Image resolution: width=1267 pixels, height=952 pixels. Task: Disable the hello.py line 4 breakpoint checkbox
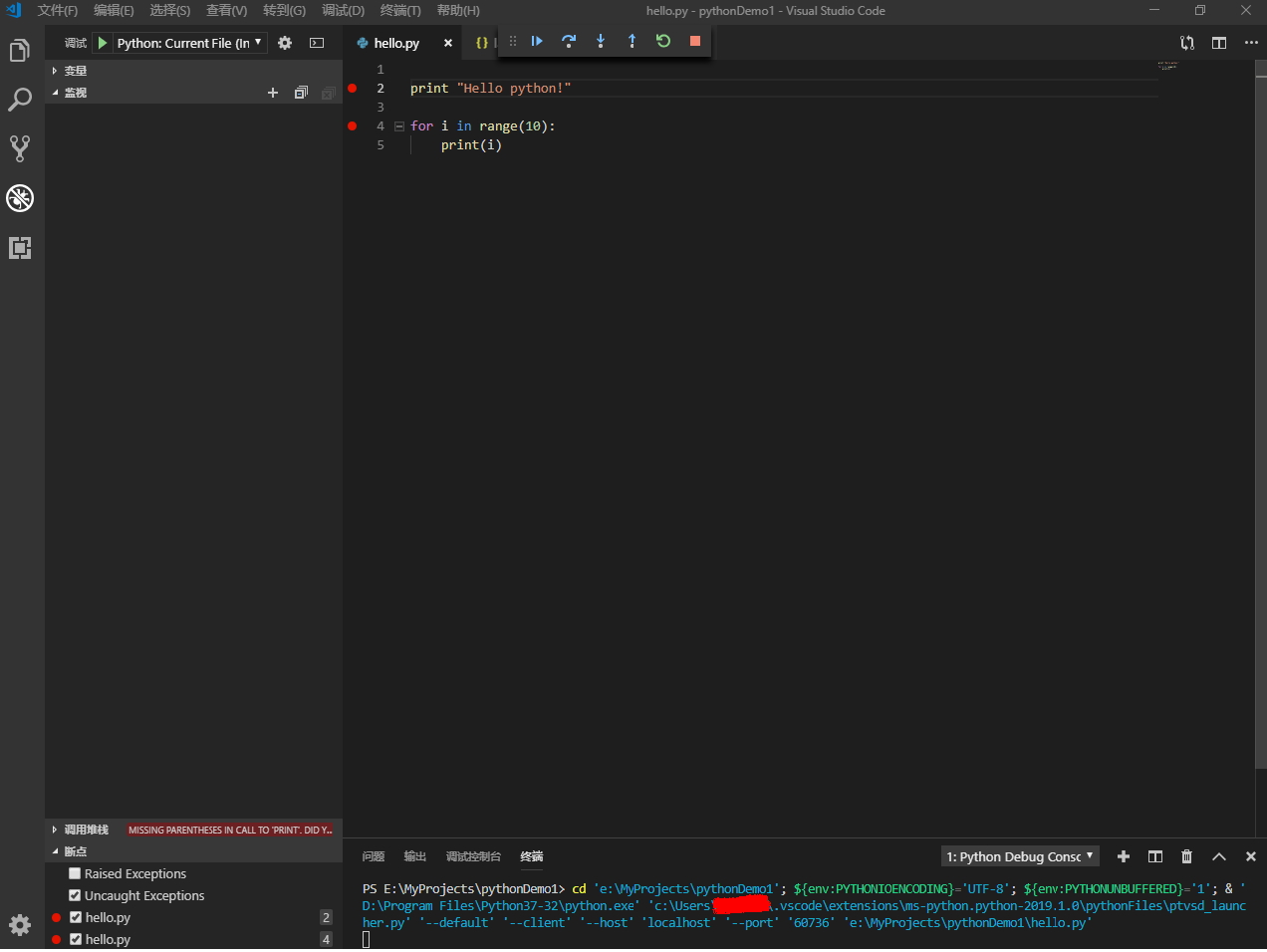[x=76, y=939]
